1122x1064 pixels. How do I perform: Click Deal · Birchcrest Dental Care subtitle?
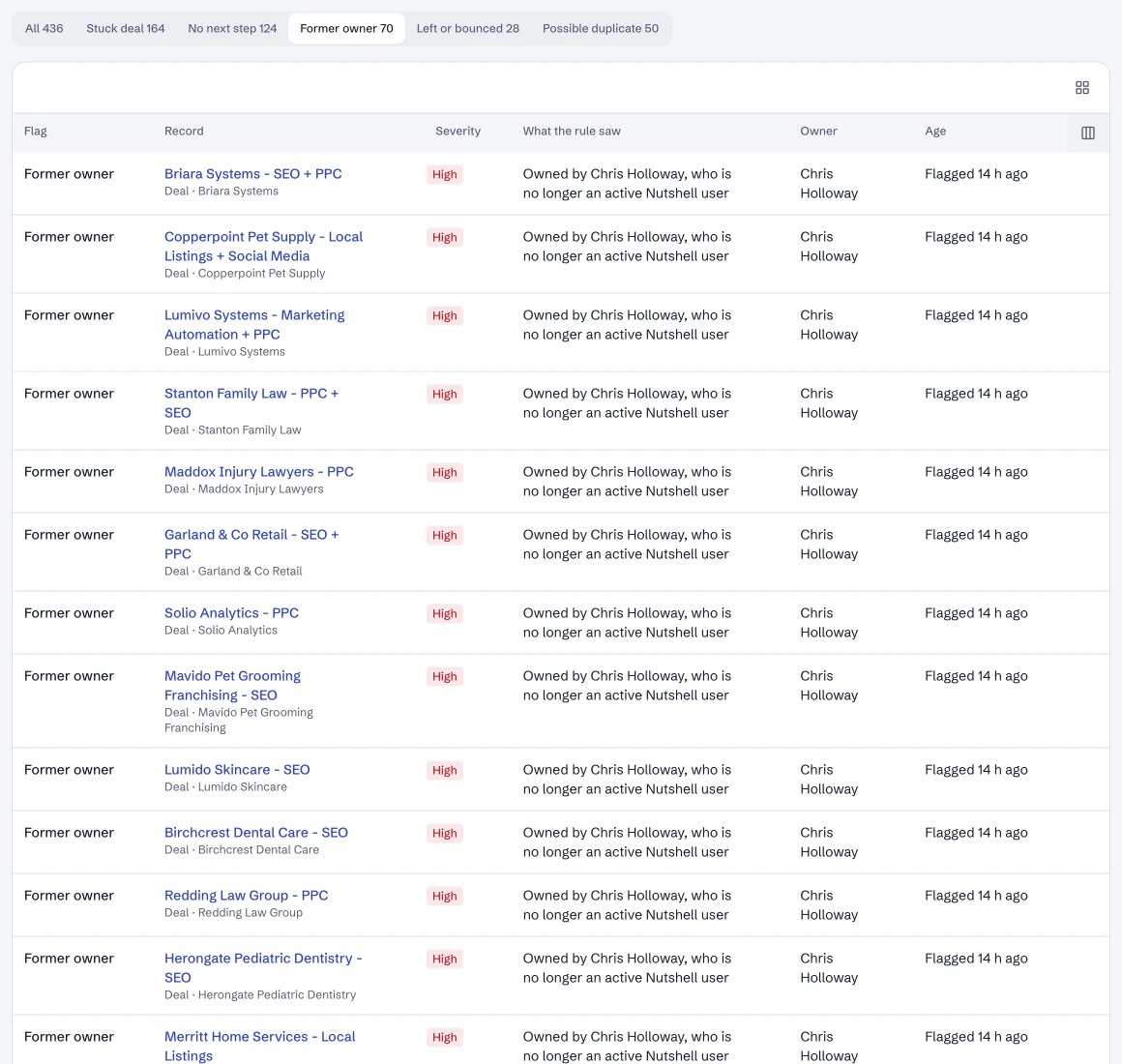click(242, 850)
